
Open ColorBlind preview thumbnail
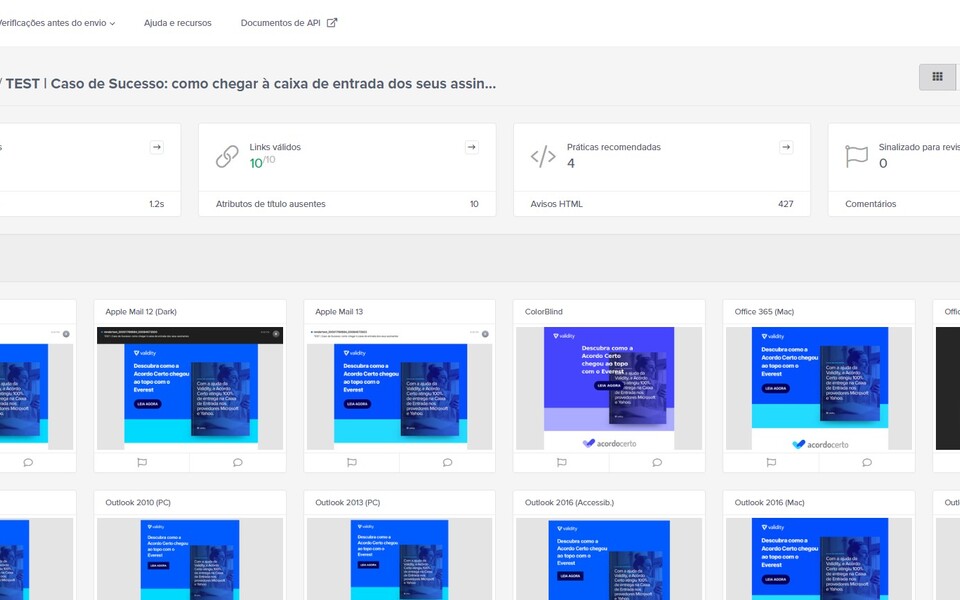click(x=609, y=388)
